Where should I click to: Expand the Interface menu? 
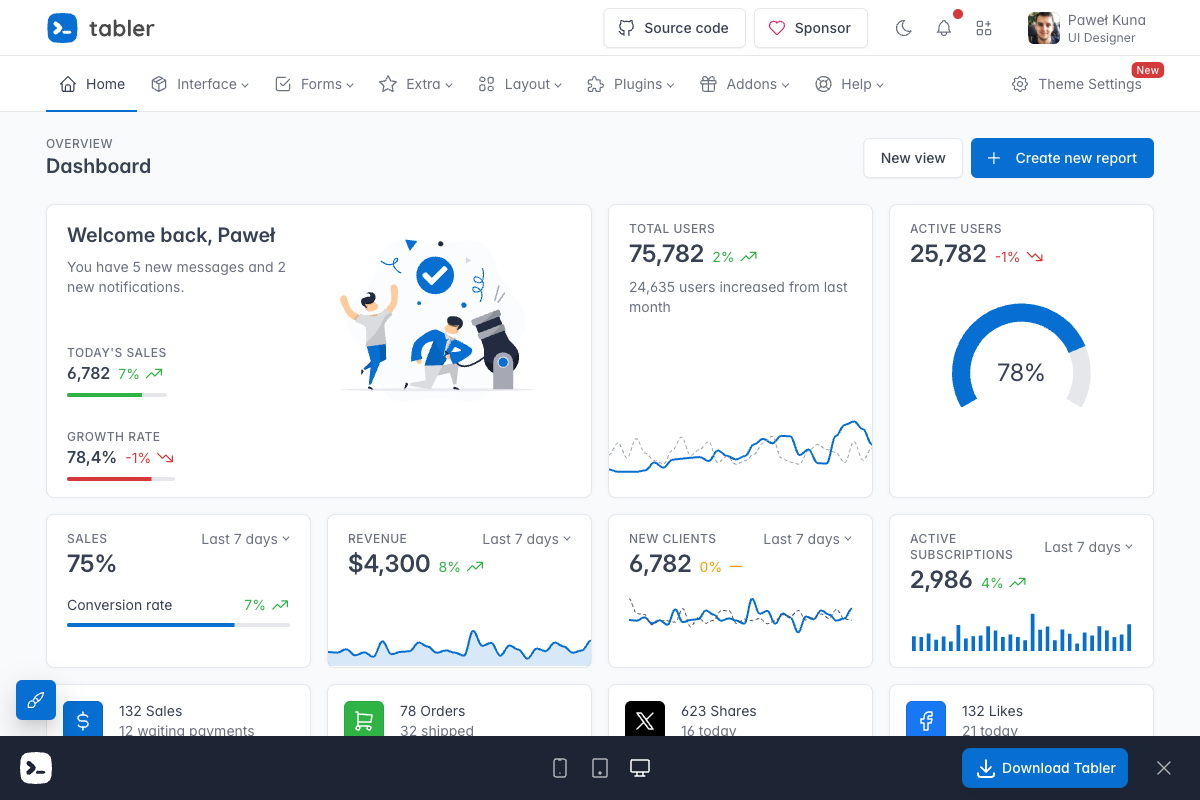click(200, 84)
